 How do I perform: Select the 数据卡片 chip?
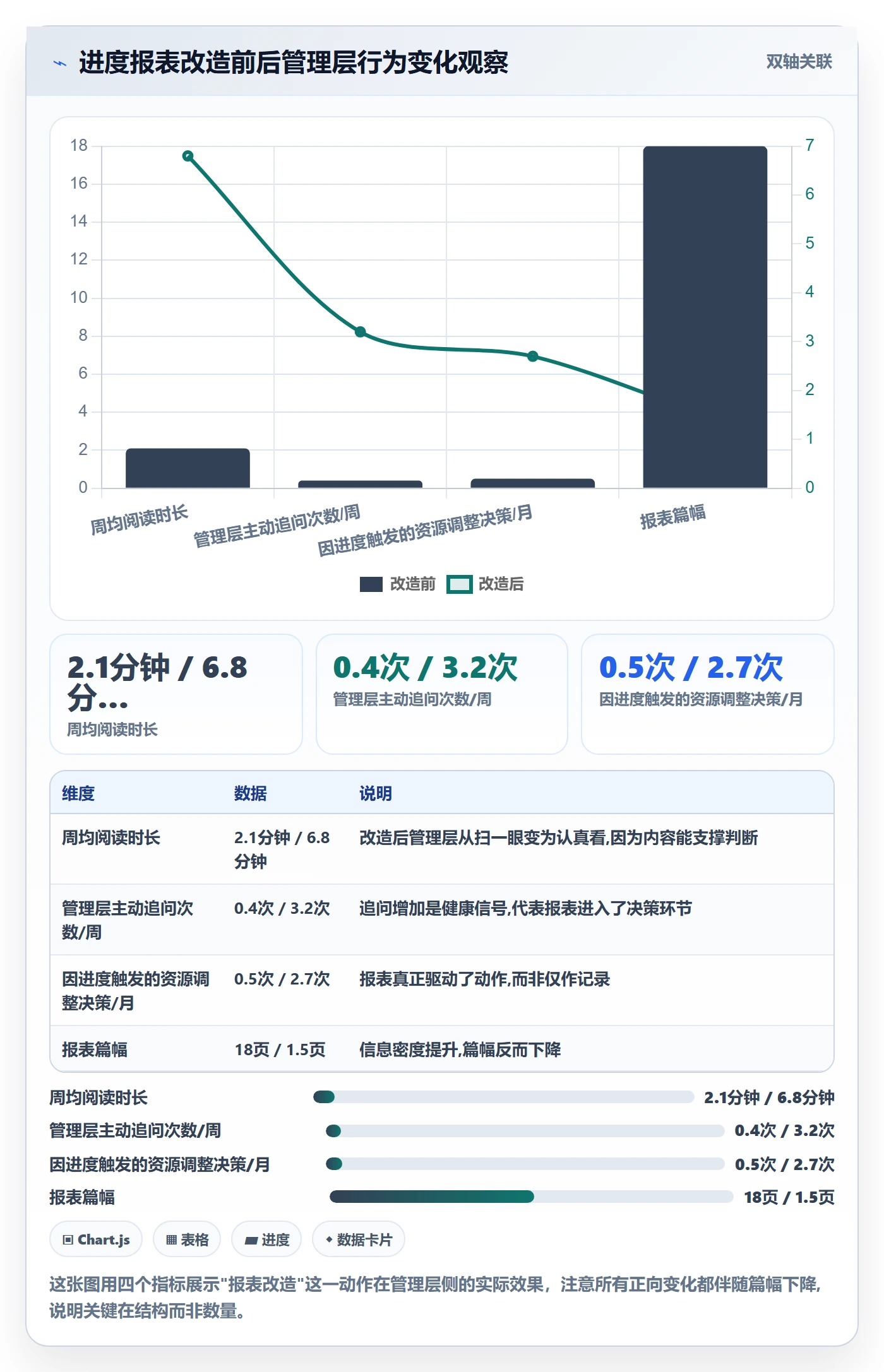pos(359,1239)
